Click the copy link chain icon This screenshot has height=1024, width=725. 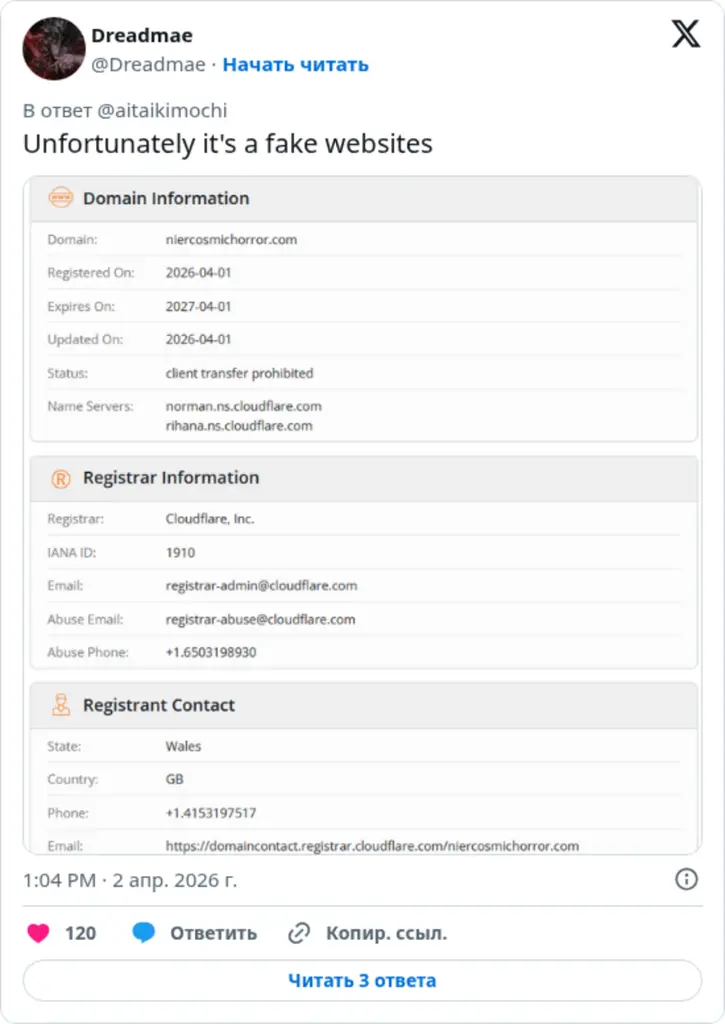point(299,933)
